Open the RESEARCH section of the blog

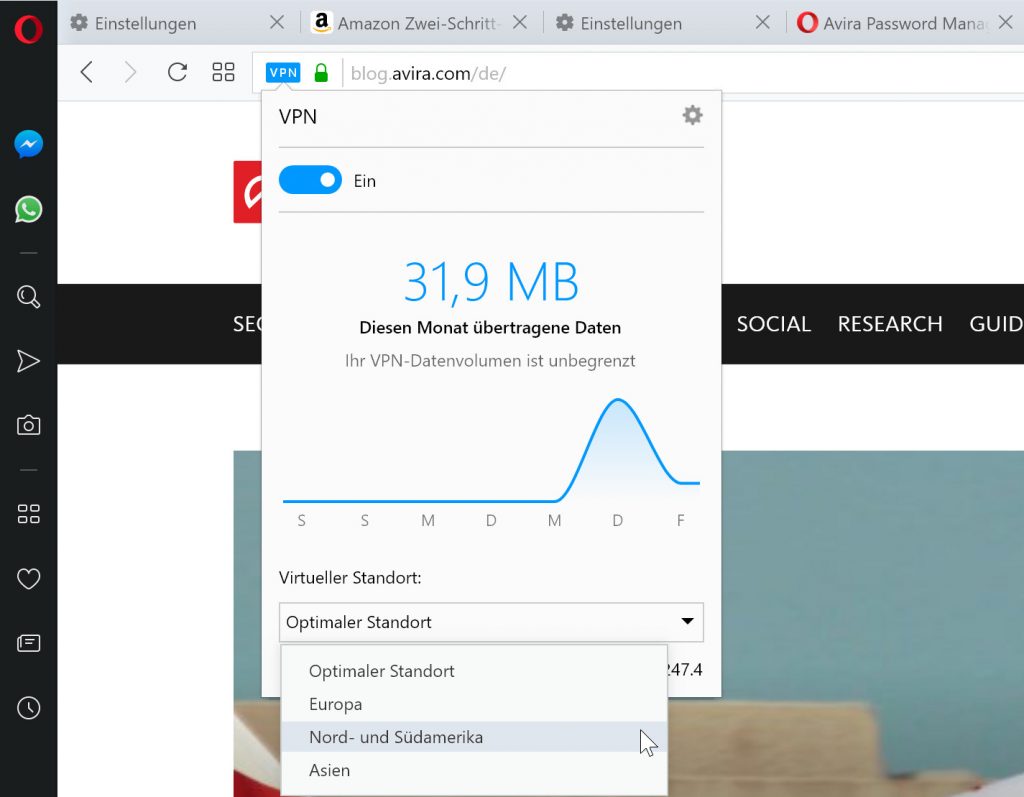pos(890,324)
